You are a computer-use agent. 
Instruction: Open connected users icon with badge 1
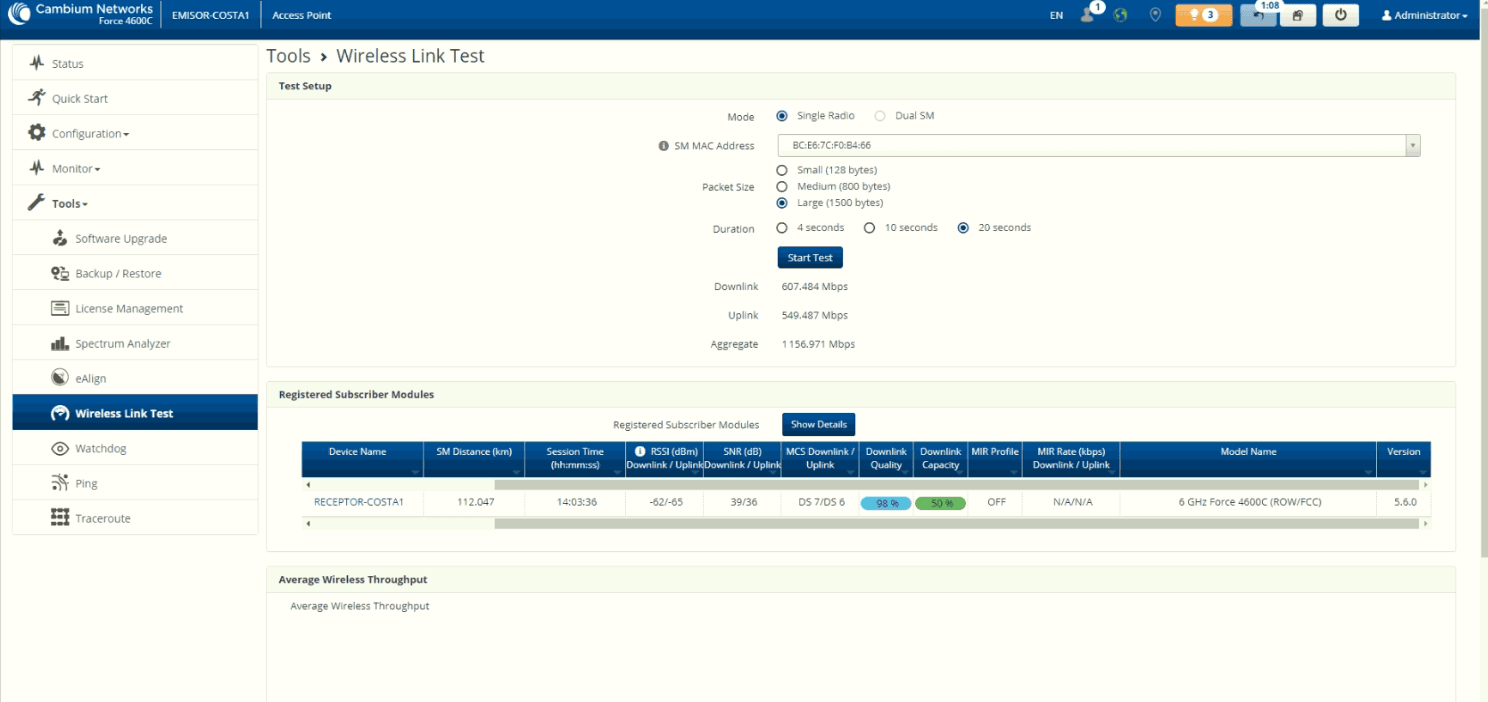pos(1091,14)
